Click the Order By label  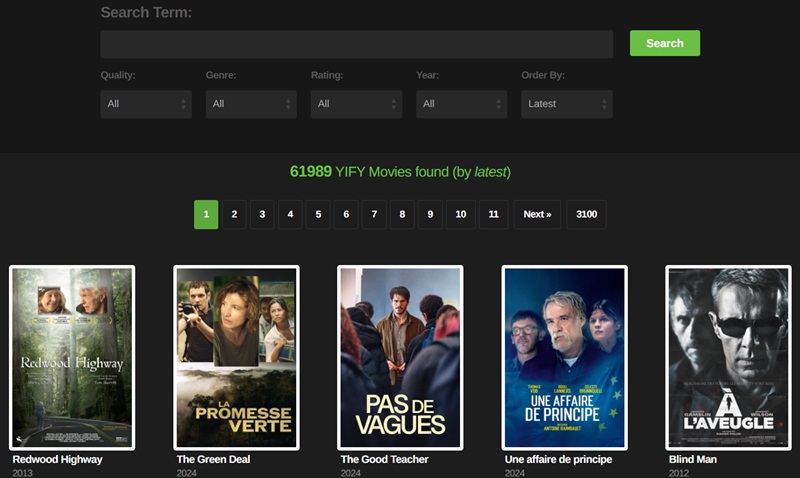(x=543, y=75)
